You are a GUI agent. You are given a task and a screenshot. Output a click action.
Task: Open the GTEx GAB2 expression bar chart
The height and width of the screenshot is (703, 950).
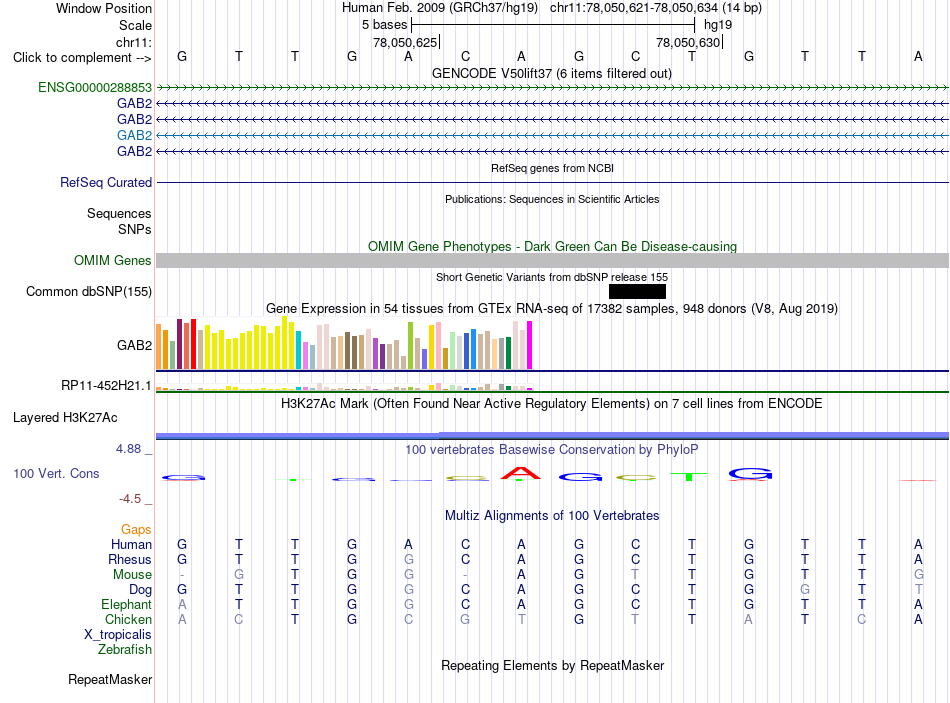click(x=344, y=343)
